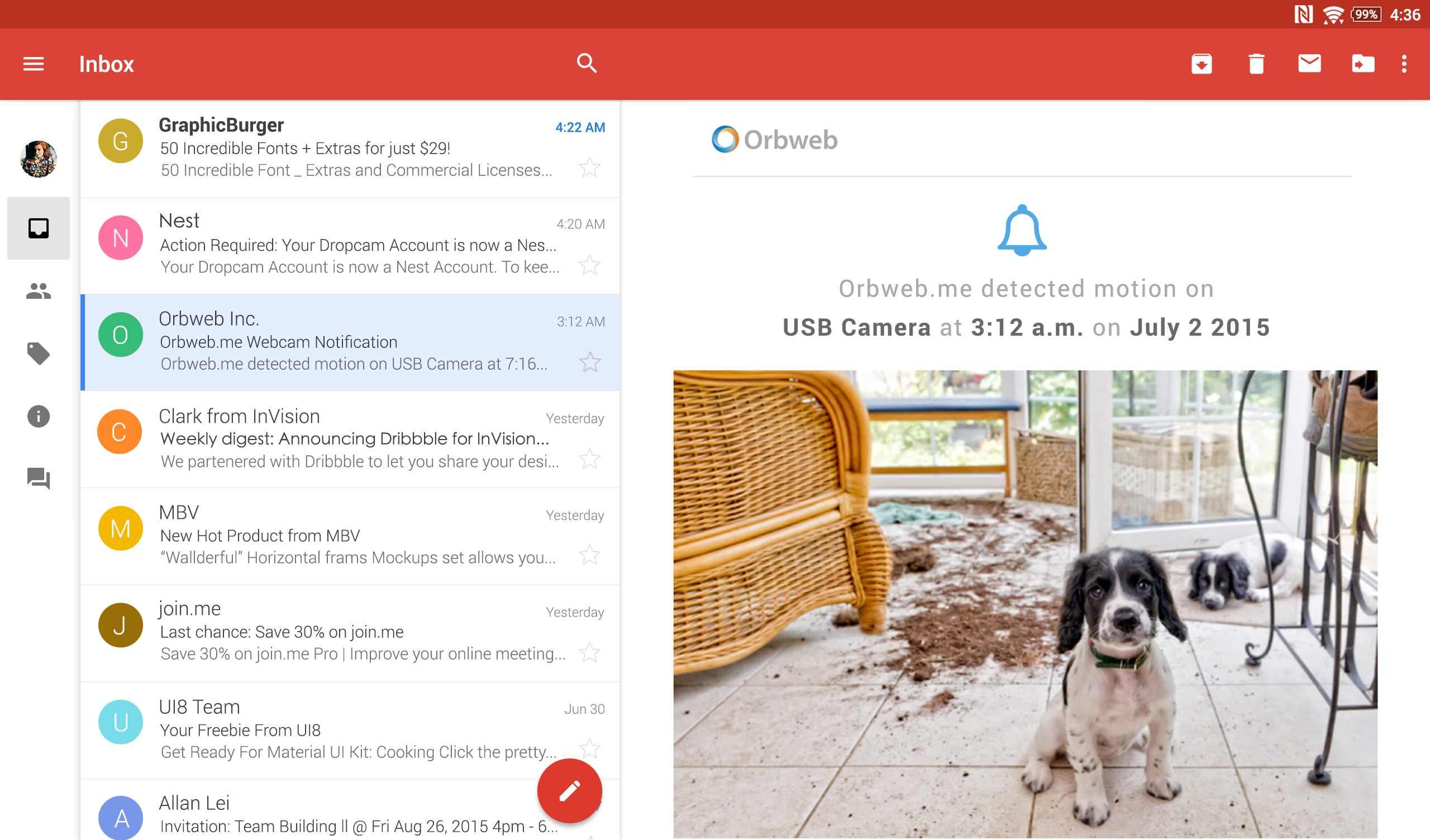Image resolution: width=1430 pixels, height=840 pixels.
Task: Open the Updates info icon
Action: coord(39,416)
